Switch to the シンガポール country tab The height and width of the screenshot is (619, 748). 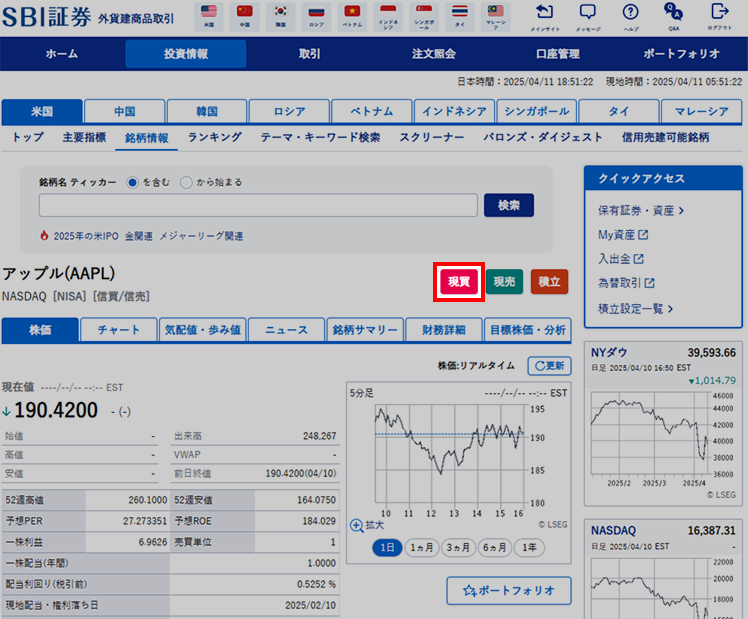[537, 112]
